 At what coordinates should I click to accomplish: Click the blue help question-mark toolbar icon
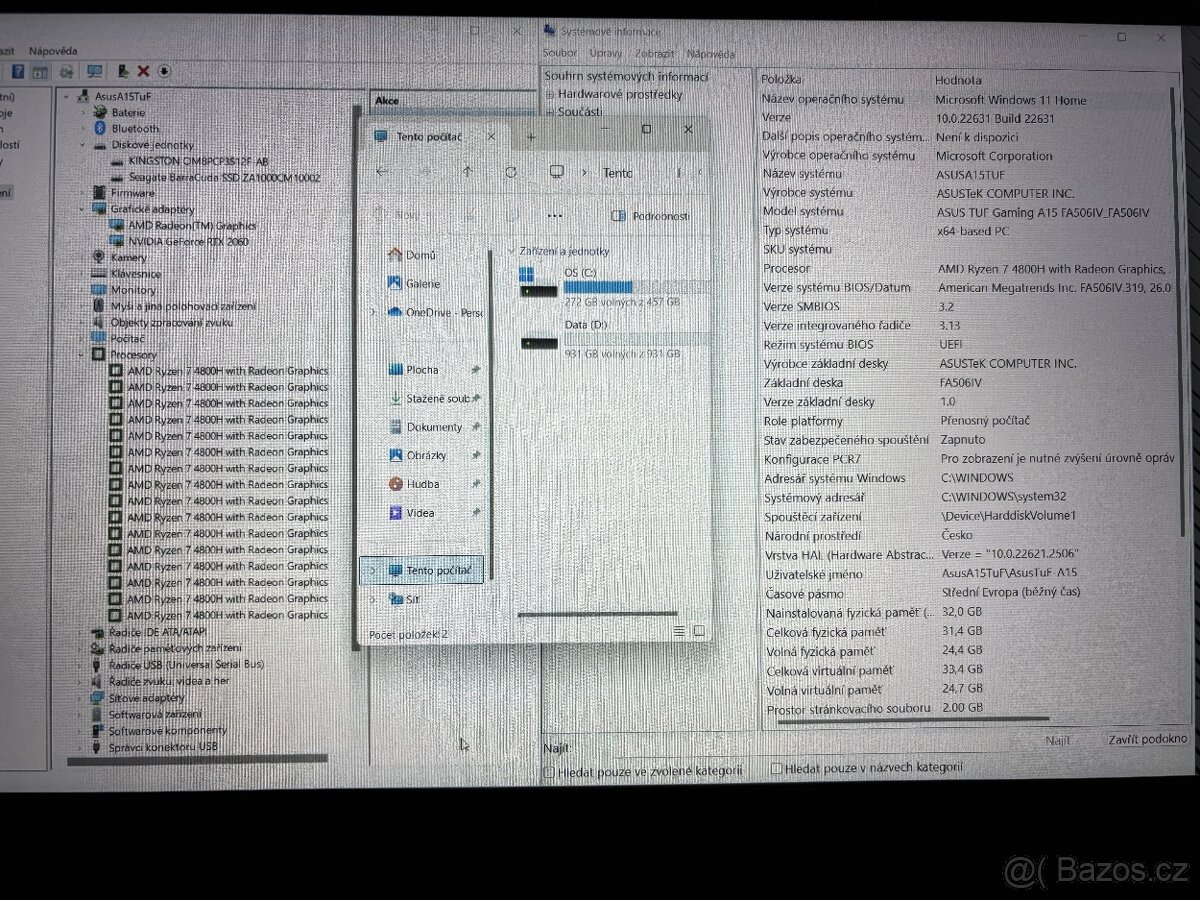pyautogui.click(x=18, y=72)
